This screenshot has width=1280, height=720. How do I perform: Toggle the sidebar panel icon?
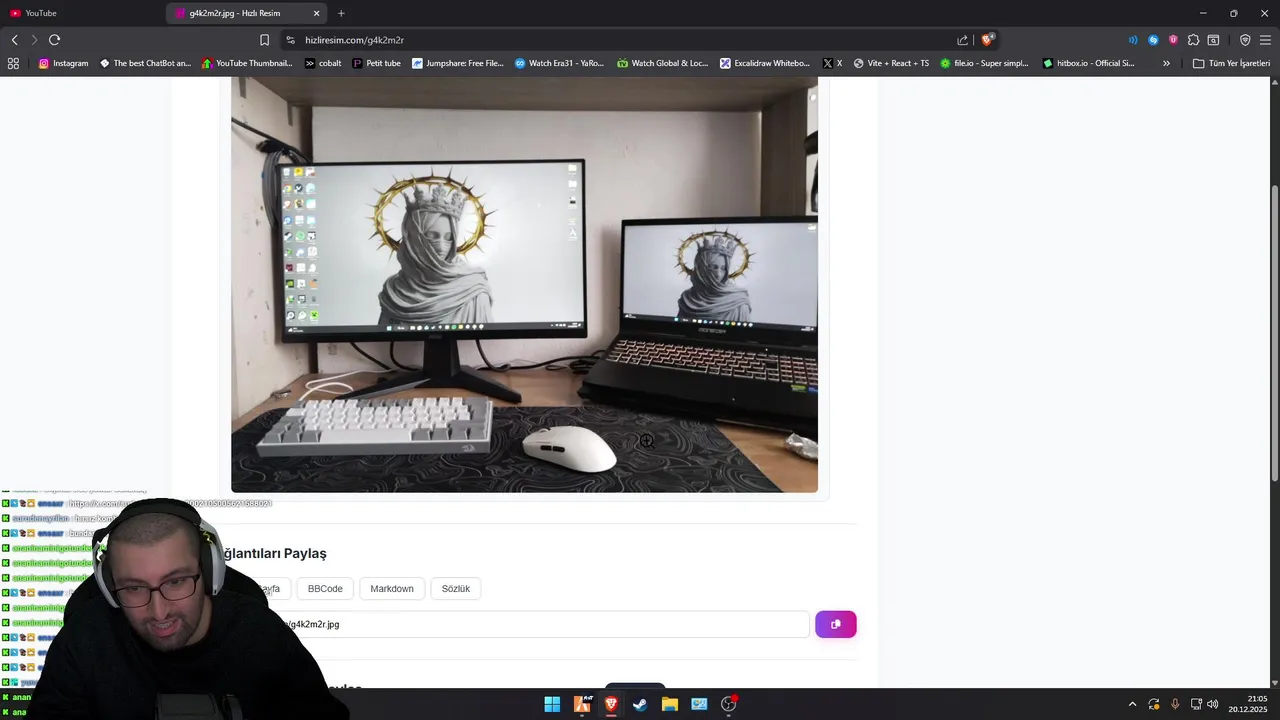pyautogui.click(x=1213, y=40)
